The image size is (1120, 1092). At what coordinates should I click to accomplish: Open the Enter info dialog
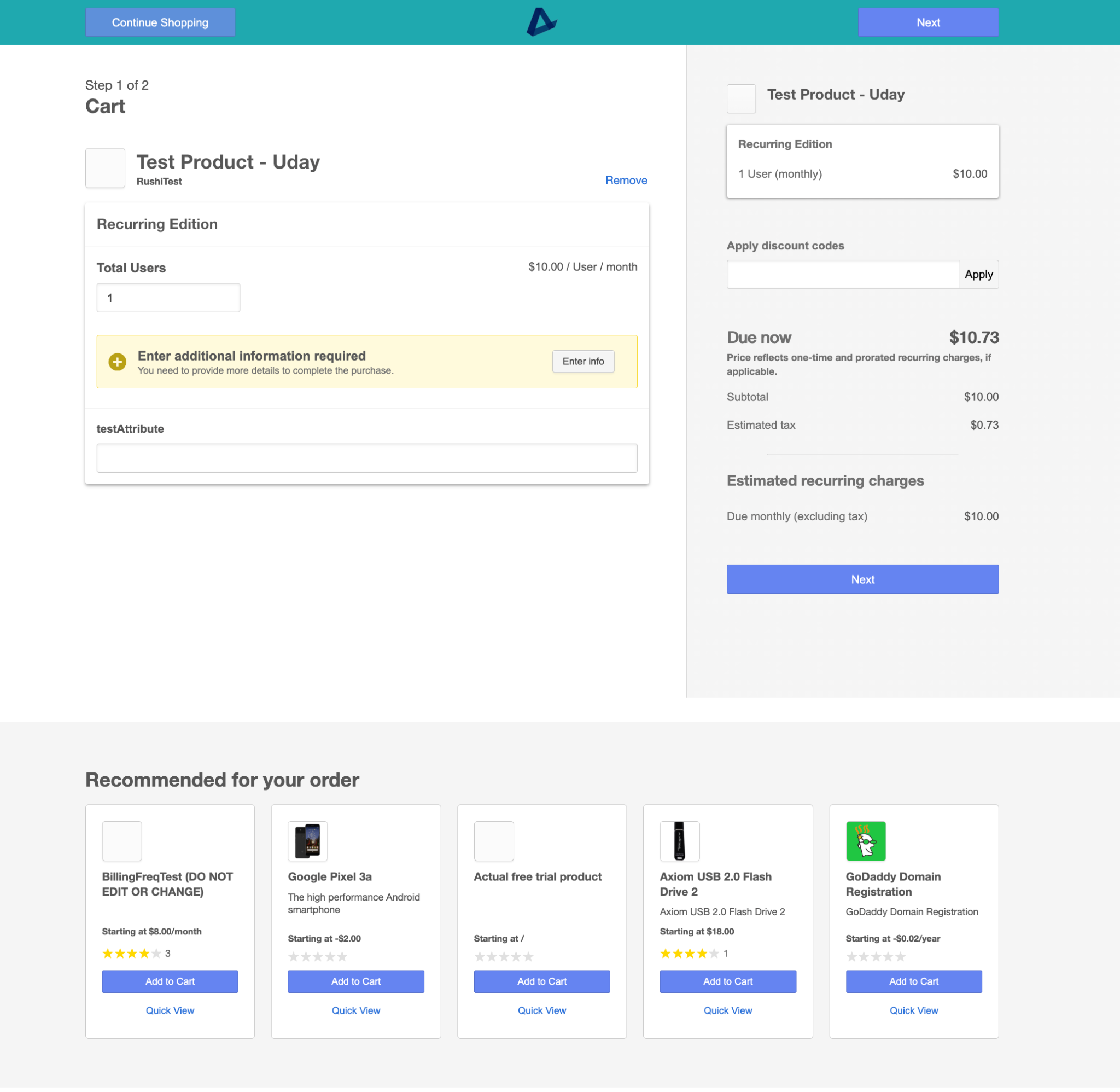click(583, 361)
